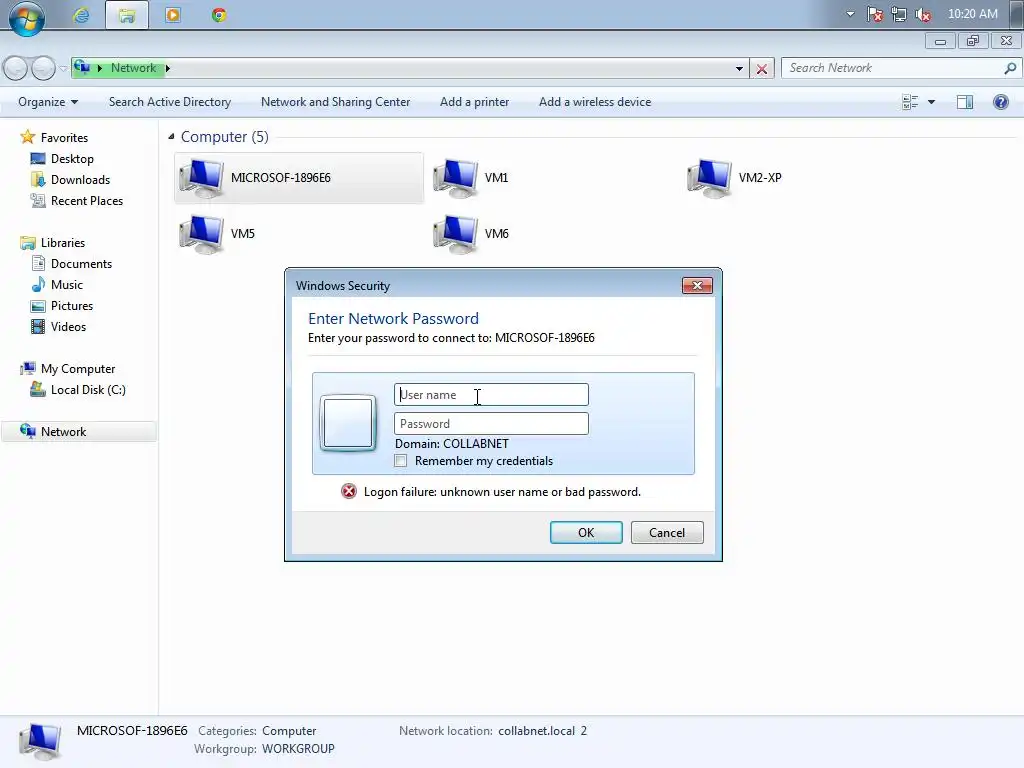
Task: Click WORKGROUP value in details pane
Action: tap(298, 748)
